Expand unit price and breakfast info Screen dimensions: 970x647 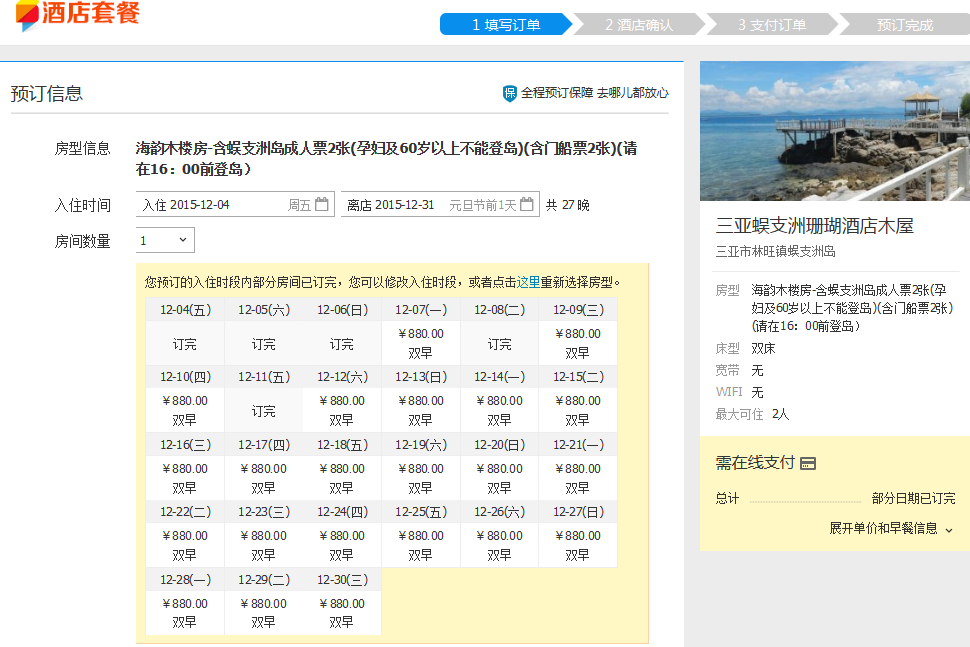pos(891,528)
